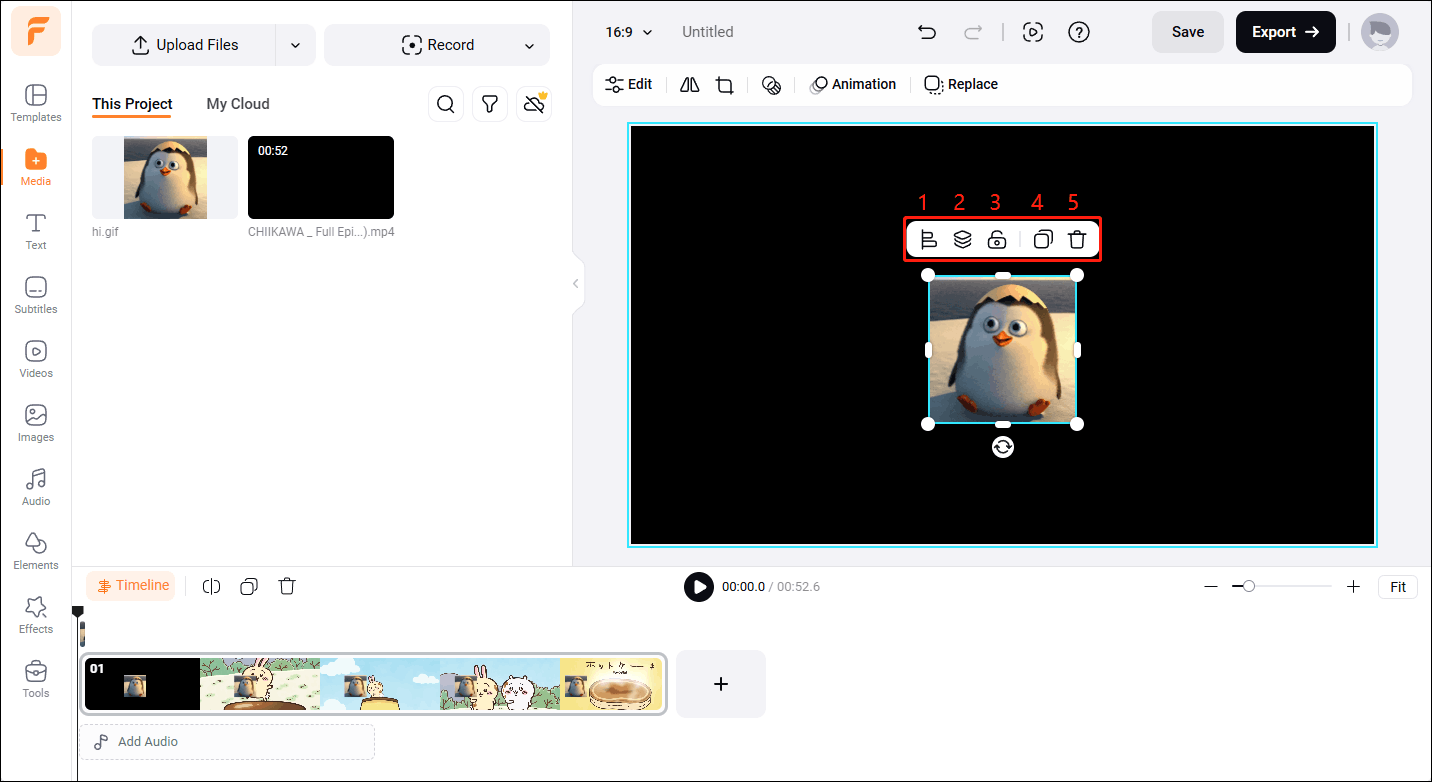Open the layer order icon

click(x=962, y=240)
